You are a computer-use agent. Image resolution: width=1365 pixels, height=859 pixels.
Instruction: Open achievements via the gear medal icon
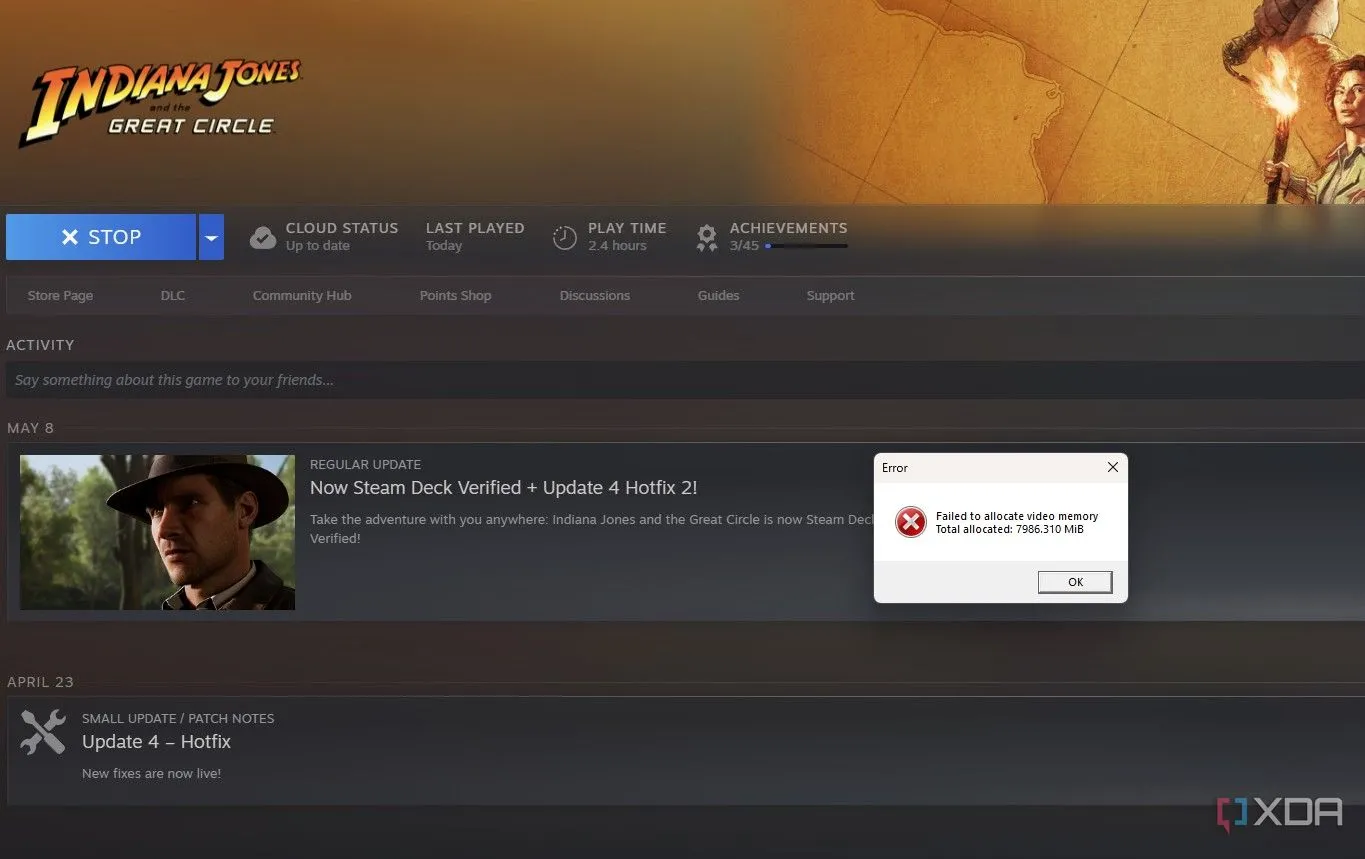[707, 237]
